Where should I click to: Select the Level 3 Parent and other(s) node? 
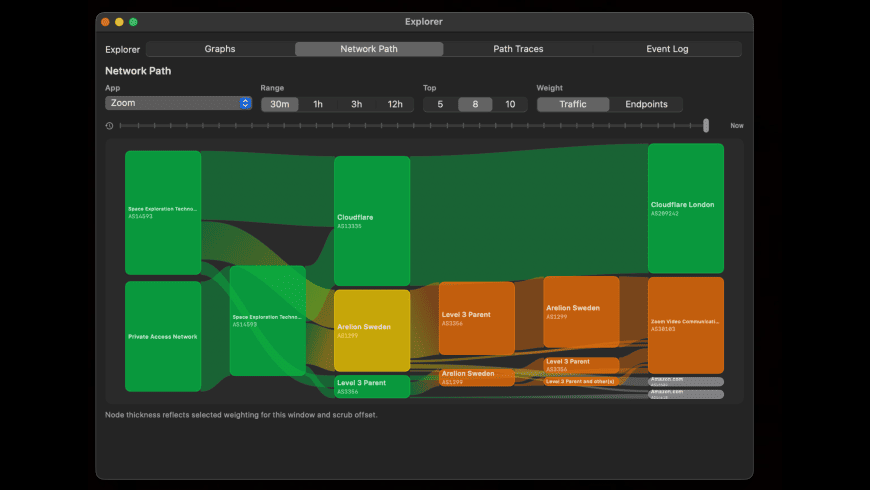pos(581,381)
